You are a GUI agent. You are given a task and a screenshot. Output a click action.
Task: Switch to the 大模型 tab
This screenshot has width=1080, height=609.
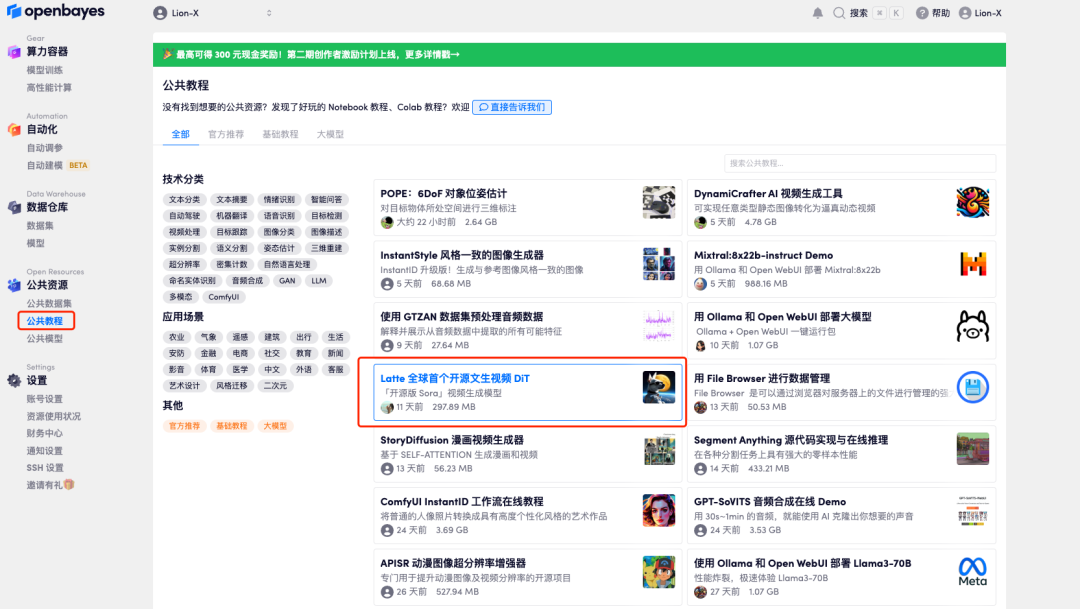(330, 133)
